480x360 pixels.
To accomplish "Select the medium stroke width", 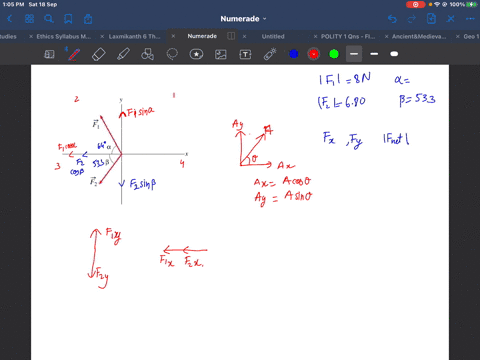I will click(x=374, y=54).
